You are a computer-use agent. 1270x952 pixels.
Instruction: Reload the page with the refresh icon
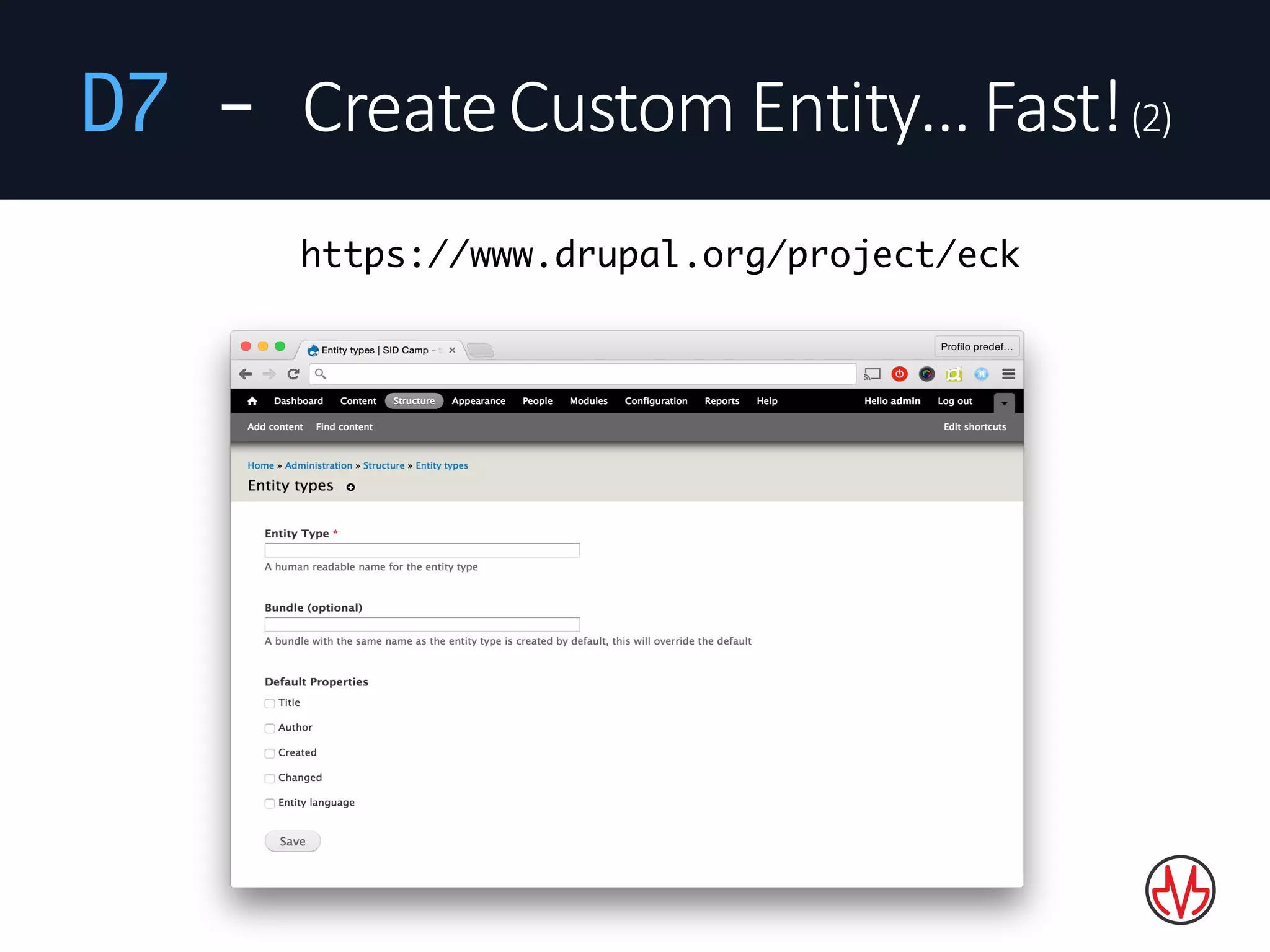(293, 374)
